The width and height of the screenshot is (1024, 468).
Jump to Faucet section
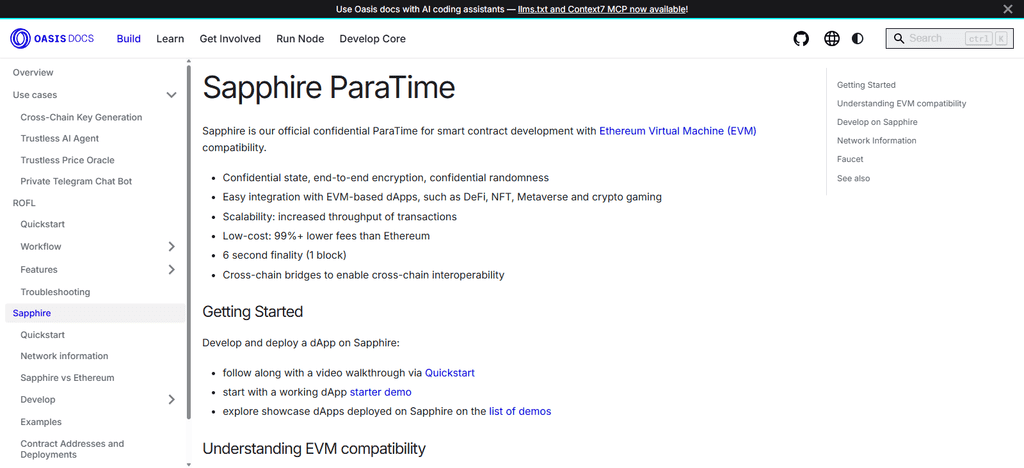[850, 159]
